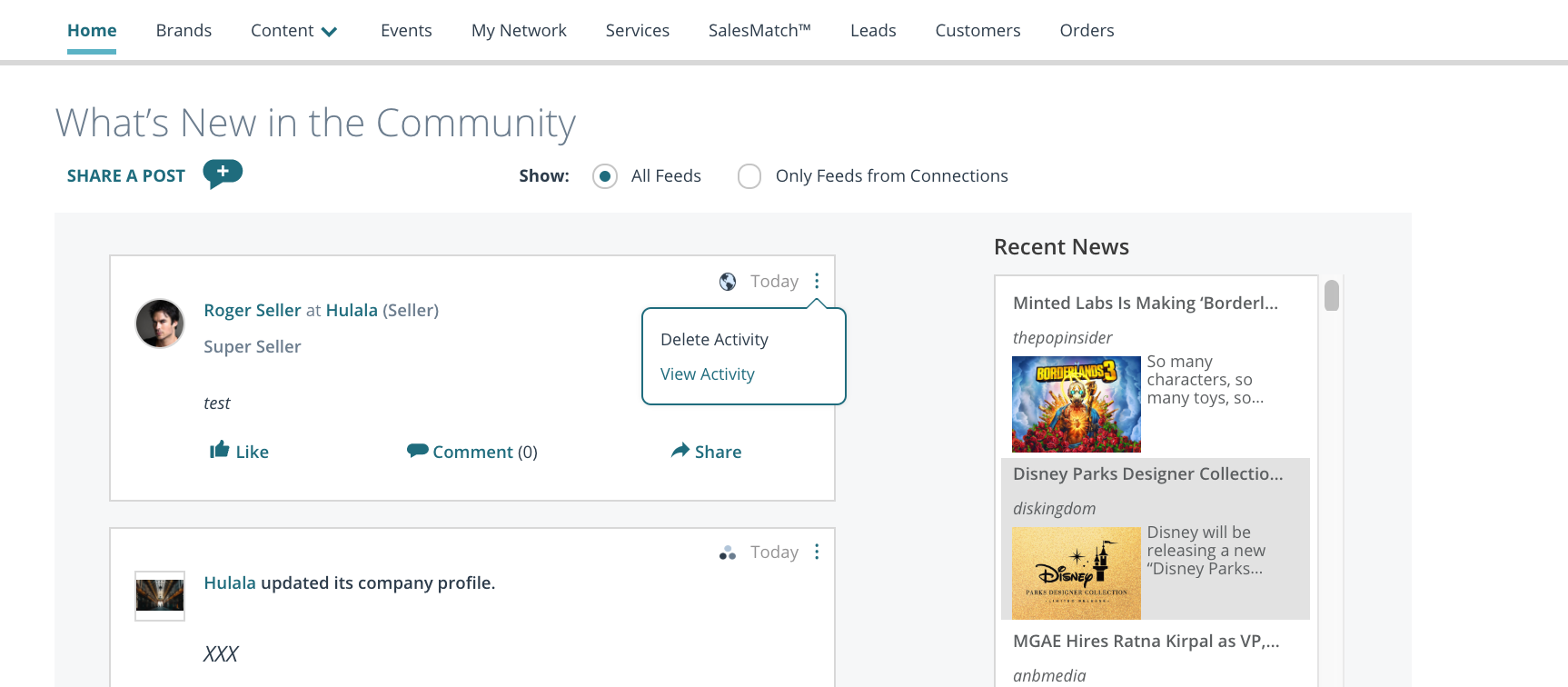Click the Super Seller title text
Image resolution: width=1568 pixels, height=687 pixels.
[x=253, y=347]
